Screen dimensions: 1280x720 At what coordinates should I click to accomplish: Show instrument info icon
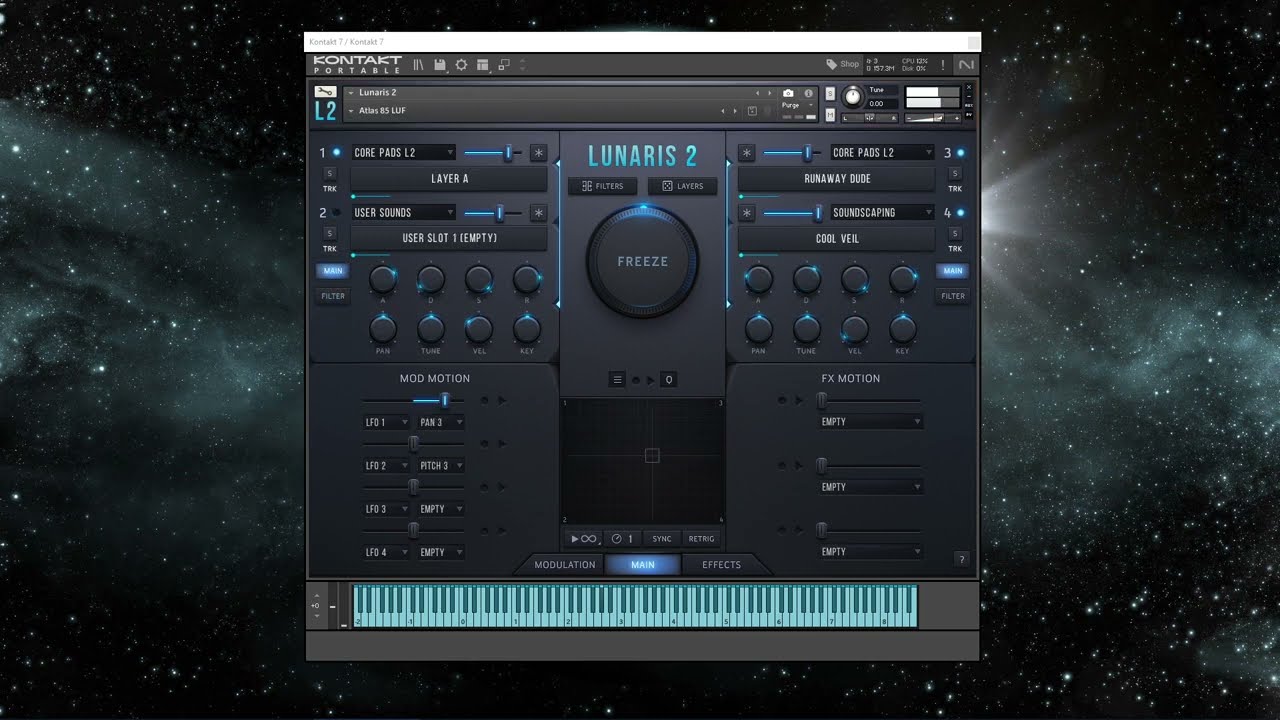pyautogui.click(x=808, y=93)
